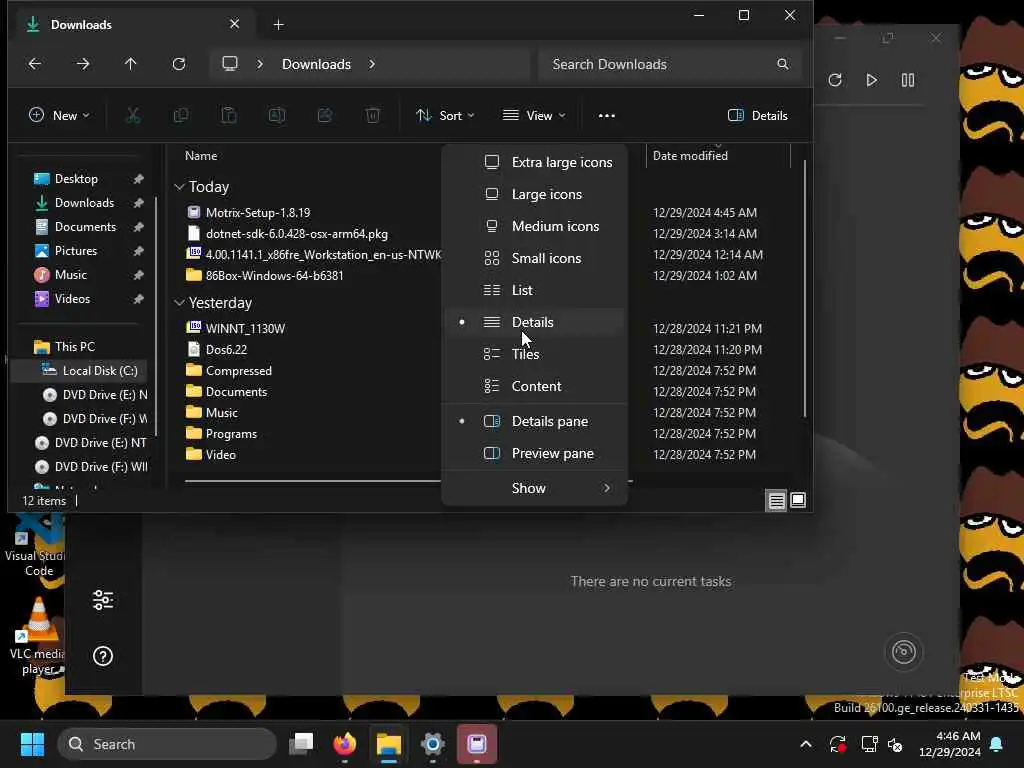Show hidden system tray icons
Viewport: 1024px width, 768px height.
[x=806, y=744]
